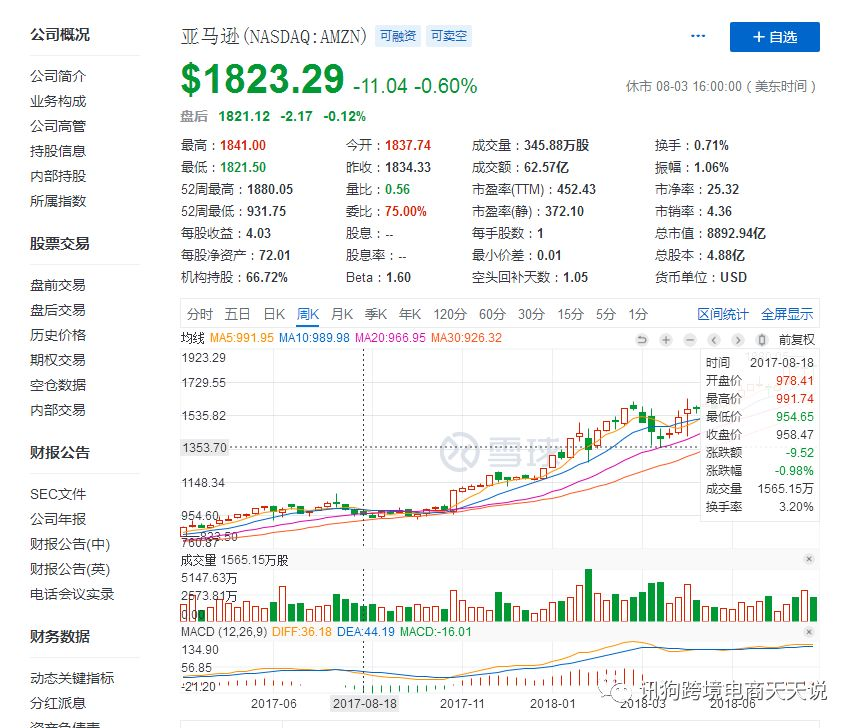Click the 1353.70 price level label
Image resolution: width=855 pixels, height=728 pixels.
[204, 448]
